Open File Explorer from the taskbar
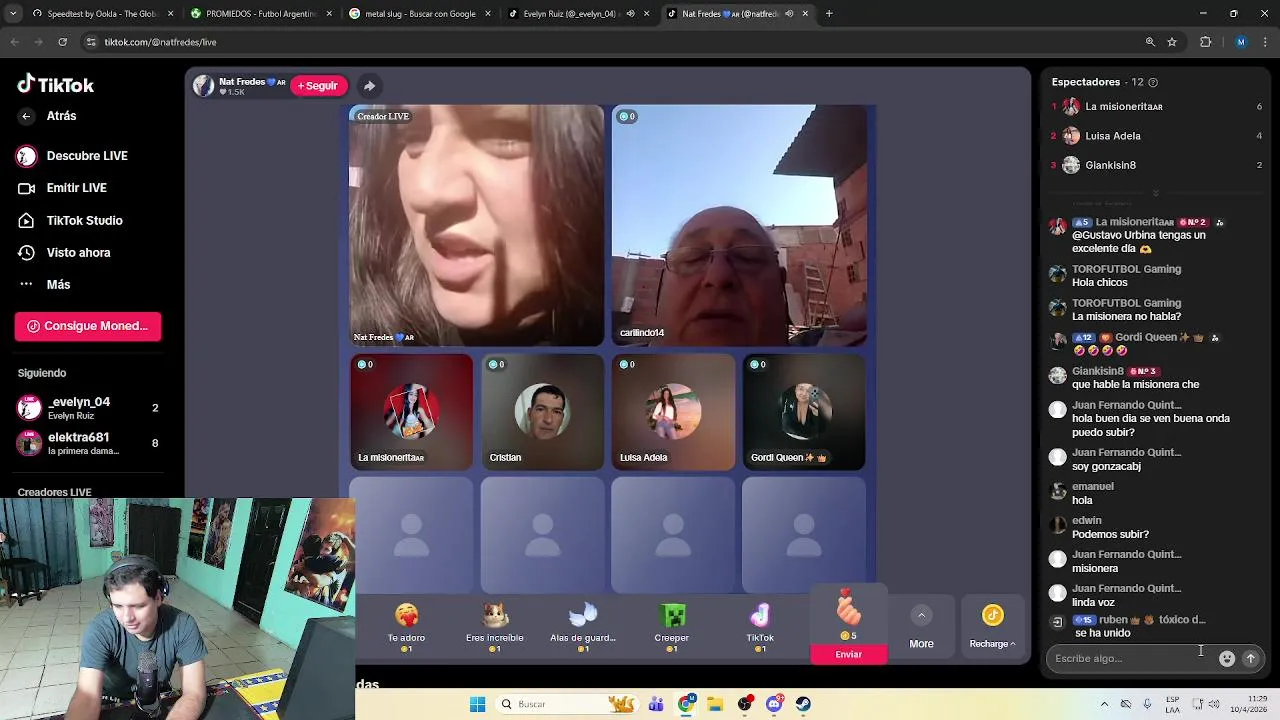This screenshot has height=720, width=1280. (x=715, y=704)
